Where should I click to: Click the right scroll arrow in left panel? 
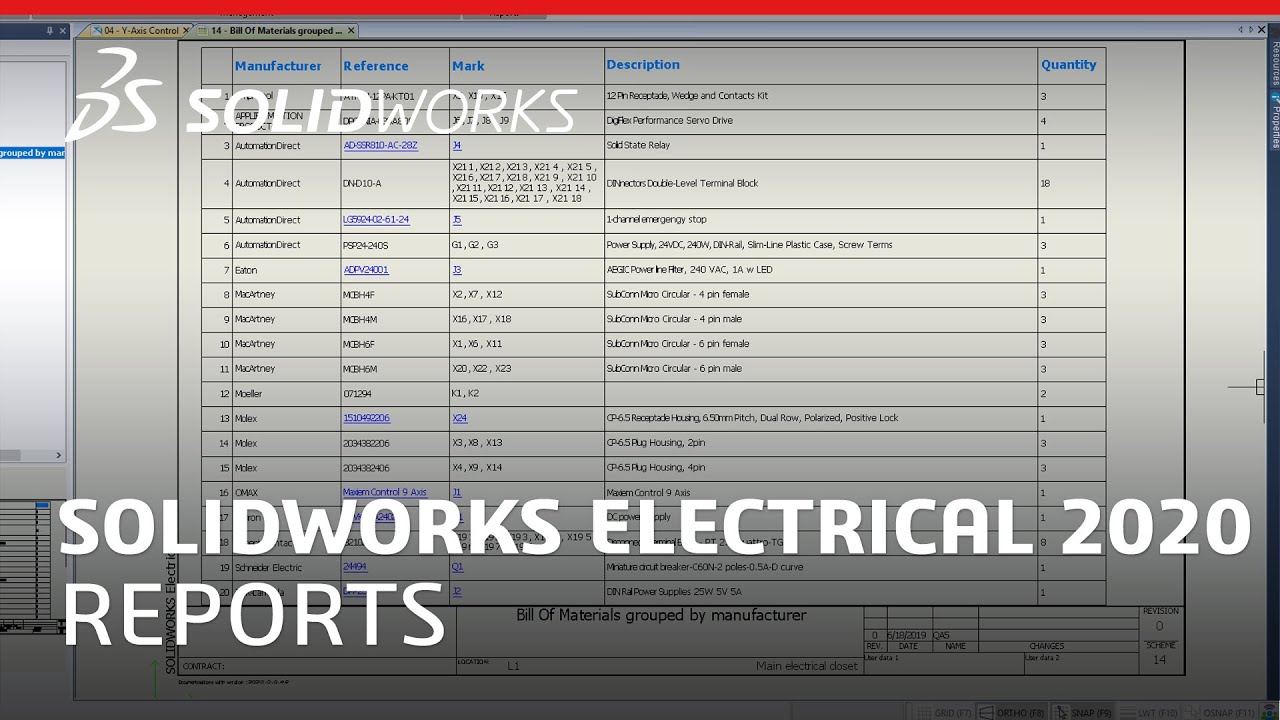coord(58,455)
